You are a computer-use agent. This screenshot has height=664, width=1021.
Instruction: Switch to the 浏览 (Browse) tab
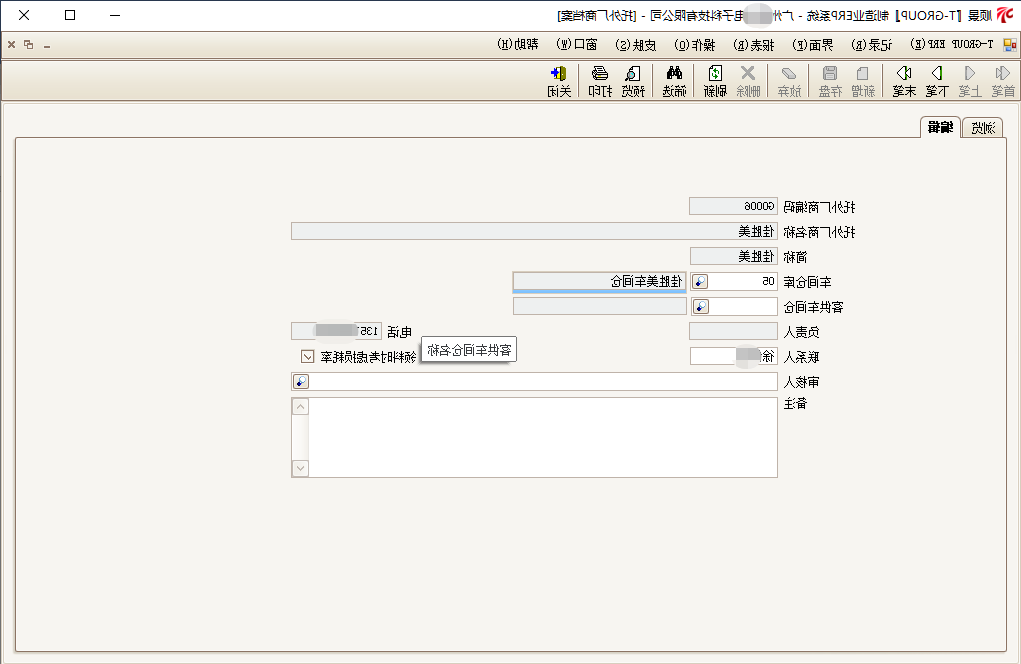click(982, 128)
